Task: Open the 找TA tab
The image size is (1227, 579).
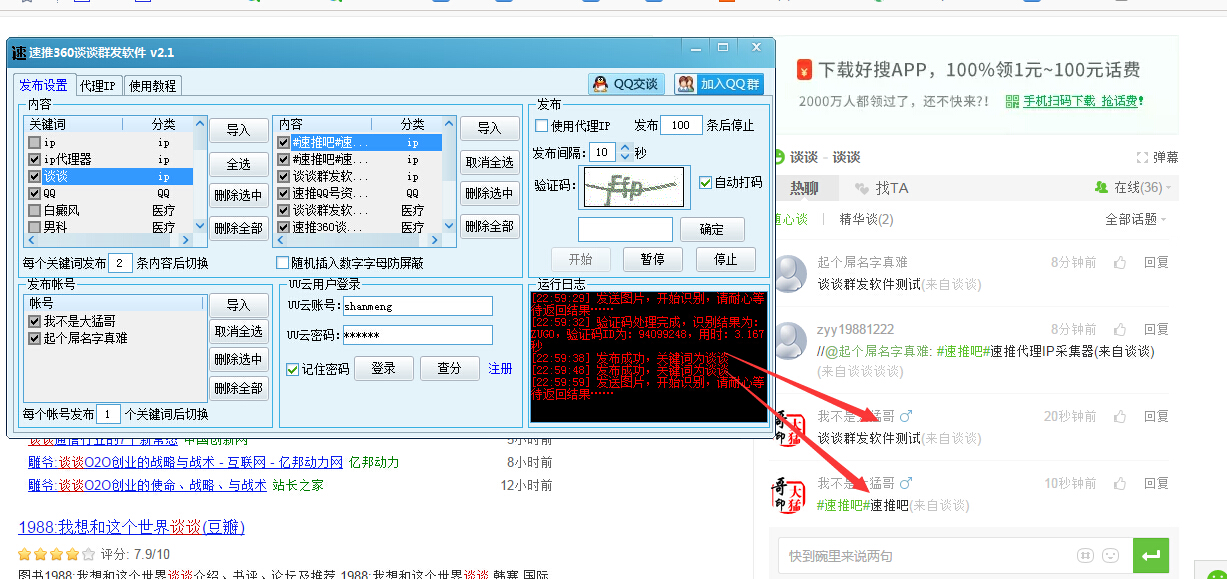Action: (x=883, y=188)
